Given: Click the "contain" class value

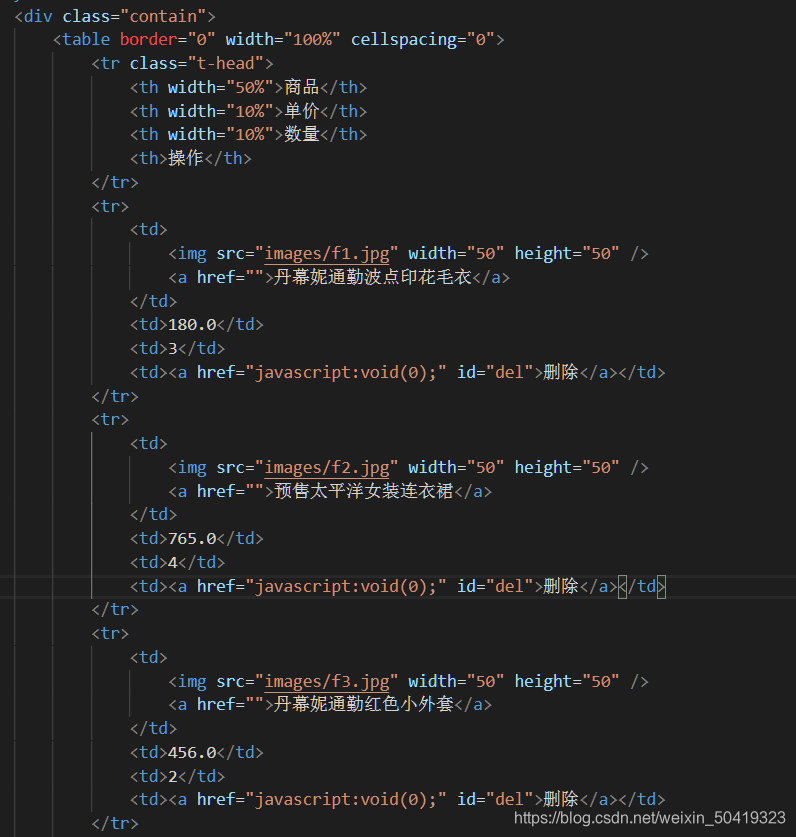Looking at the screenshot, I should 163,17.
